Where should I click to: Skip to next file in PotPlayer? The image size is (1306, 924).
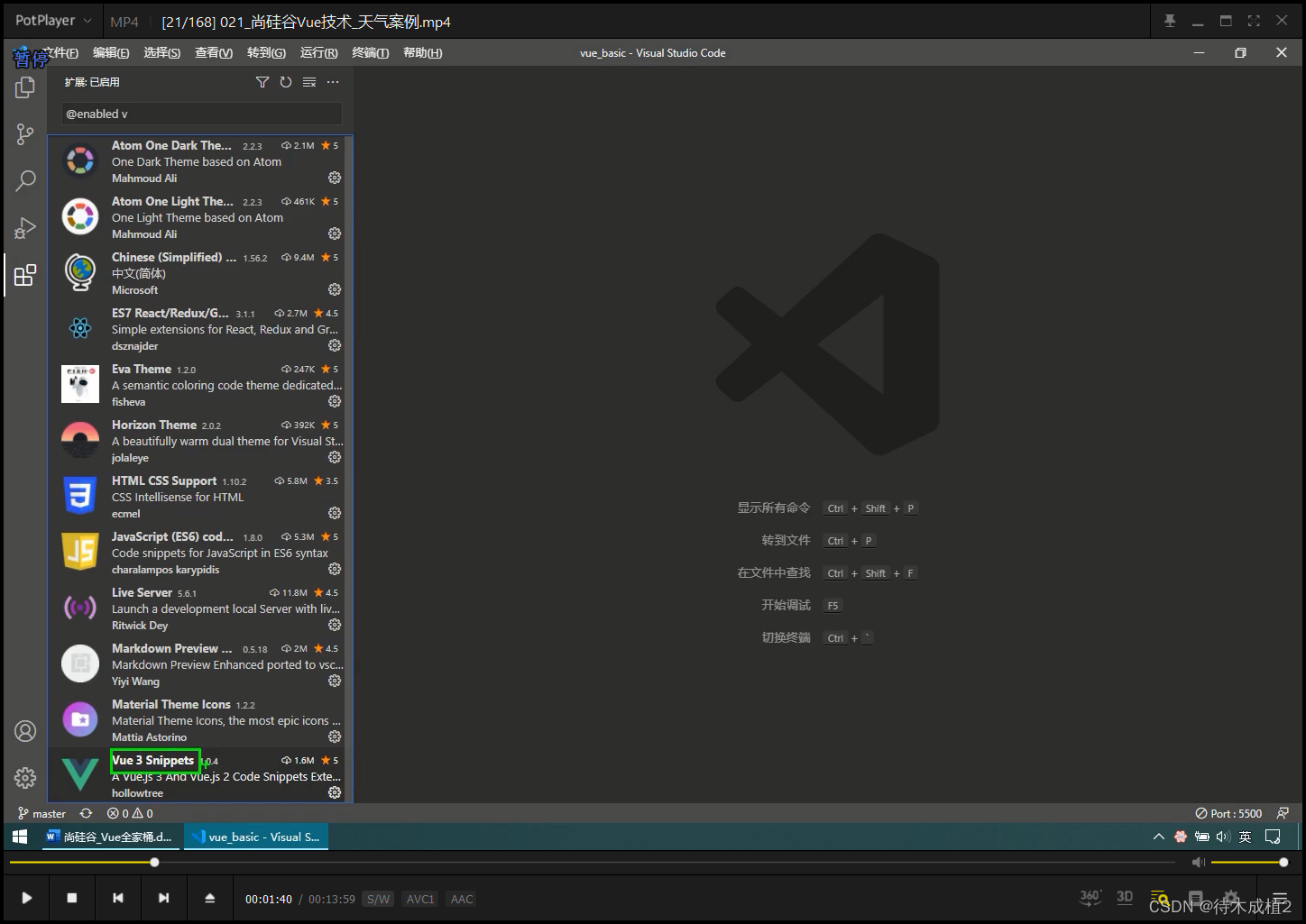(163, 898)
